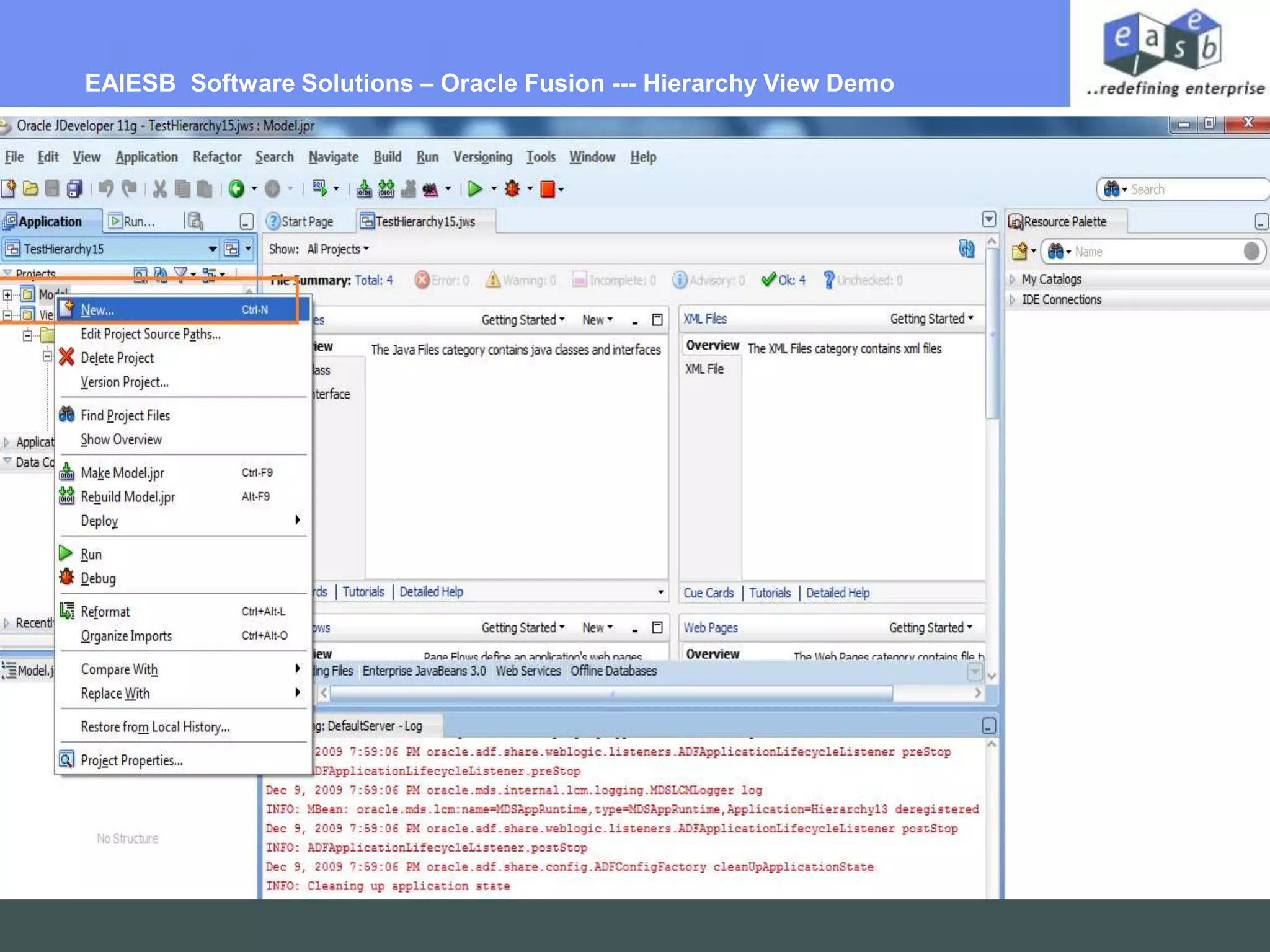Open the Web Services tab
The image size is (1270, 952).
tap(528, 671)
